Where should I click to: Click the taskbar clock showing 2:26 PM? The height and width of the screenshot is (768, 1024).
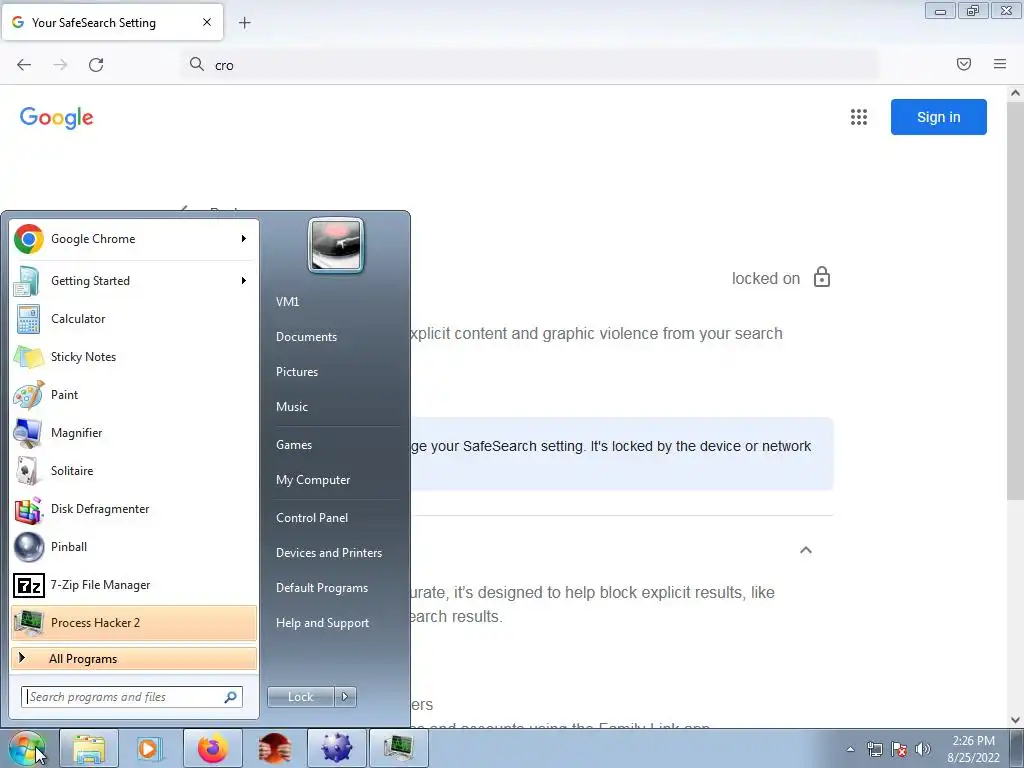[973, 749]
